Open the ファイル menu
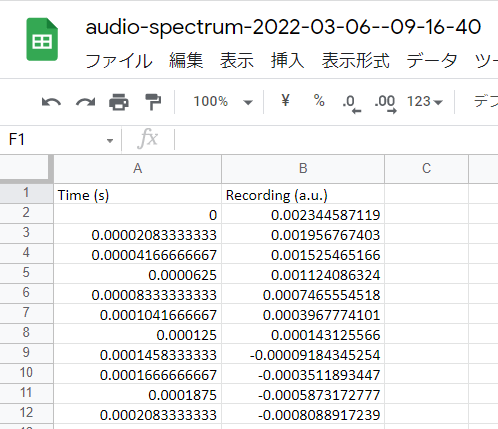This screenshot has width=498, height=429. coord(119,61)
